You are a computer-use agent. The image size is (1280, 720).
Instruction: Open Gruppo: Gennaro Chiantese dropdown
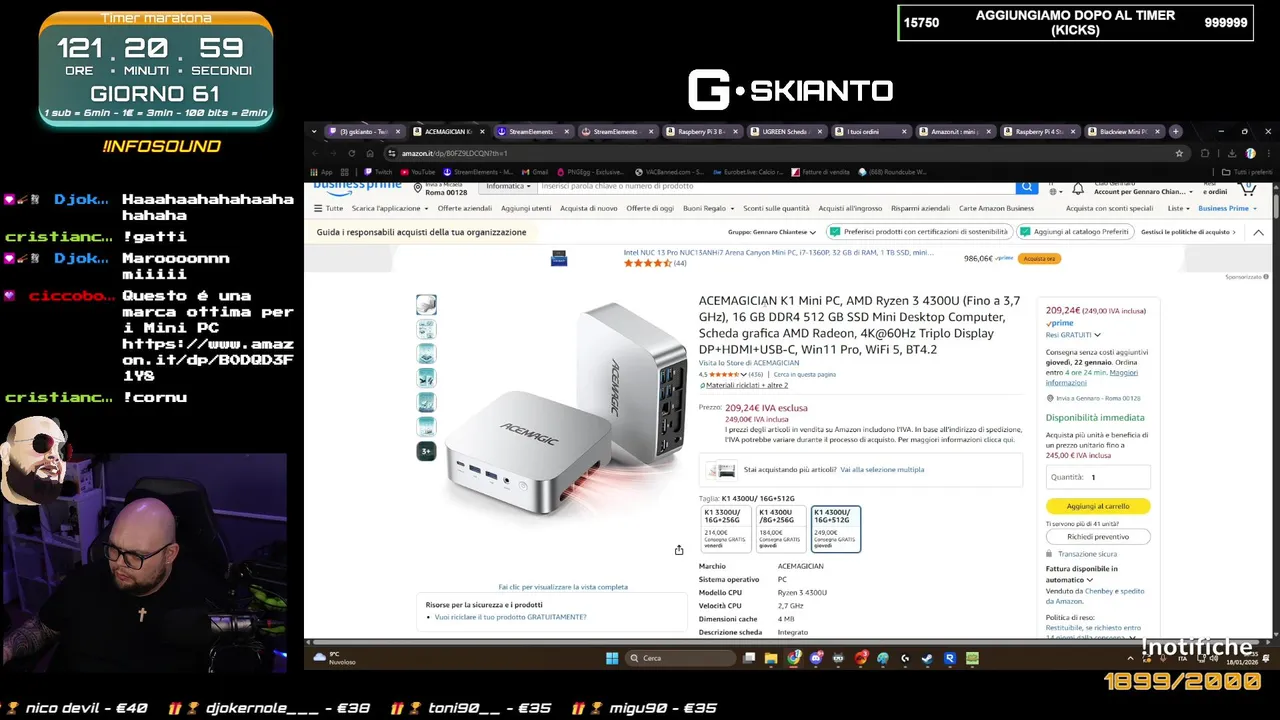771,232
